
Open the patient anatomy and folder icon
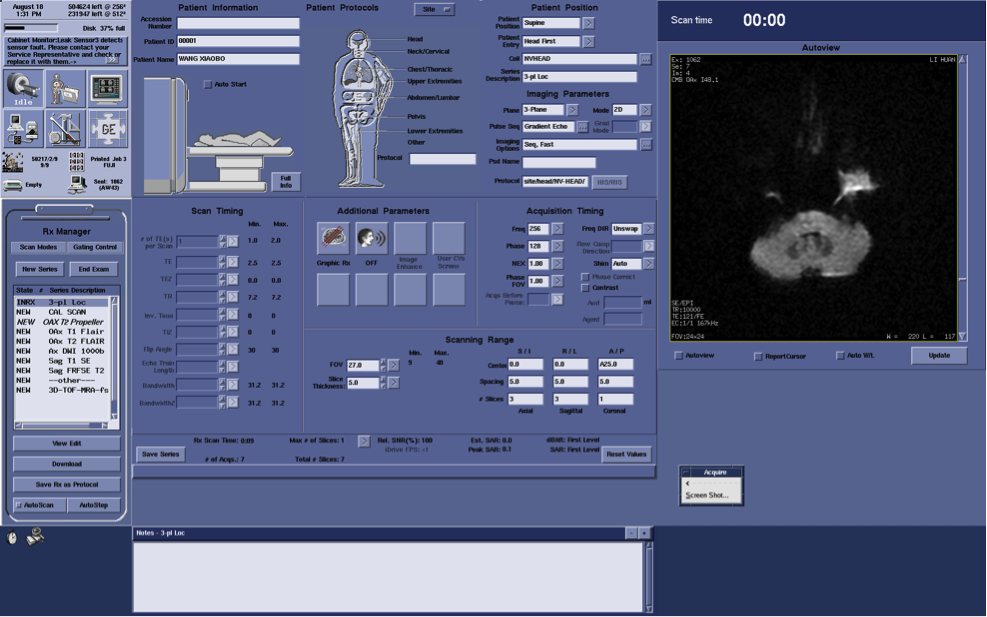pyautogui.click(x=66, y=88)
